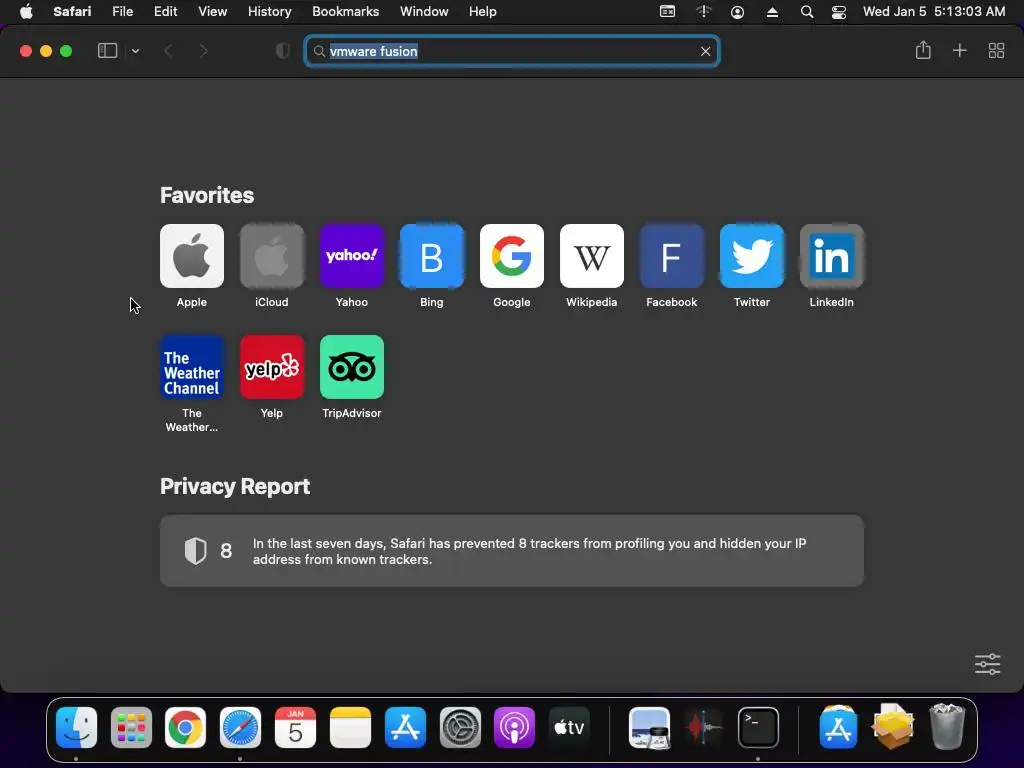This screenshot has height=768, width=1024.
Task: Click the Privacy Report heading
Action: [235, 487]
